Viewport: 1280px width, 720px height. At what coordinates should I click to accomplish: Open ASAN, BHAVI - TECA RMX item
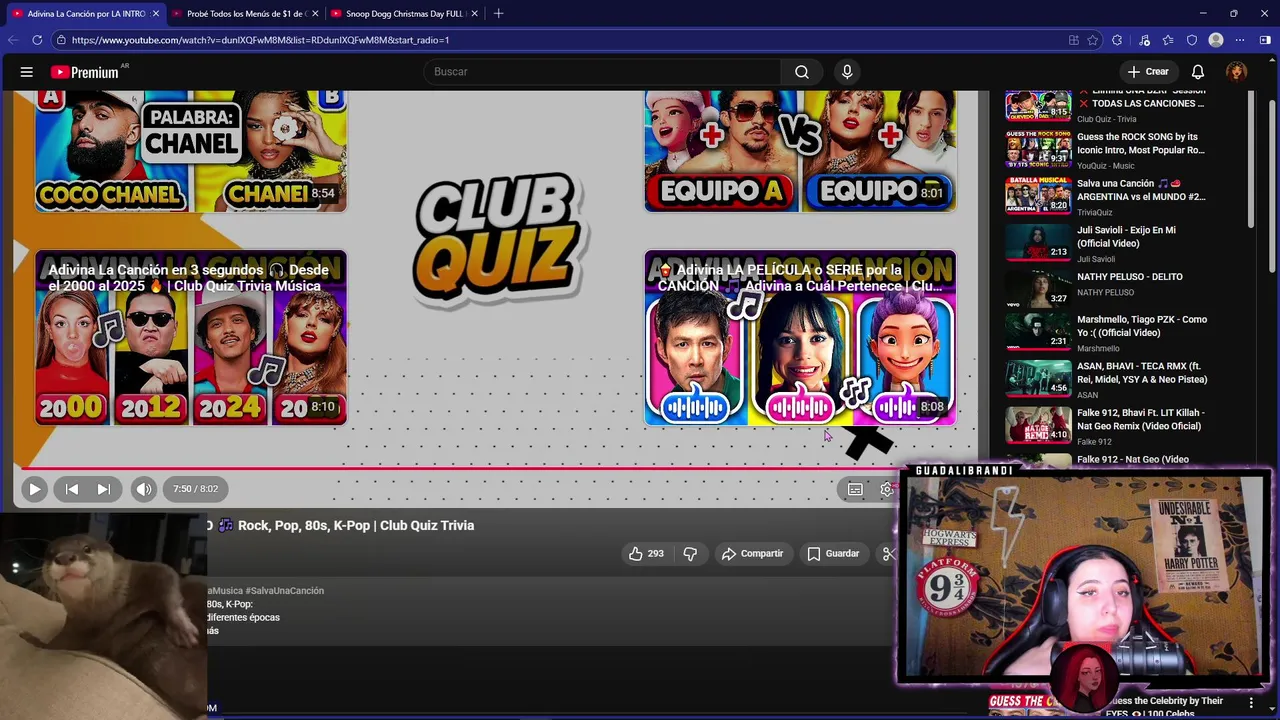pos(1105,380)
